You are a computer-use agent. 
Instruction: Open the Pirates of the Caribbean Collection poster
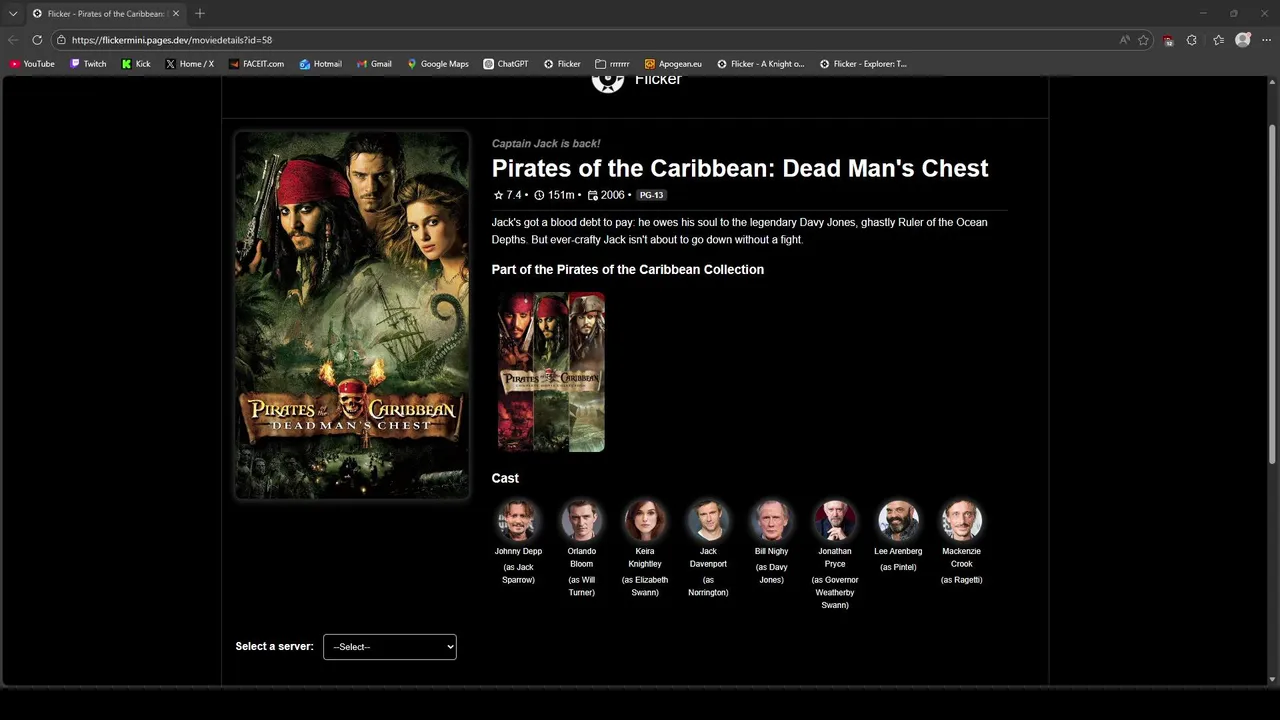[551, 372]
